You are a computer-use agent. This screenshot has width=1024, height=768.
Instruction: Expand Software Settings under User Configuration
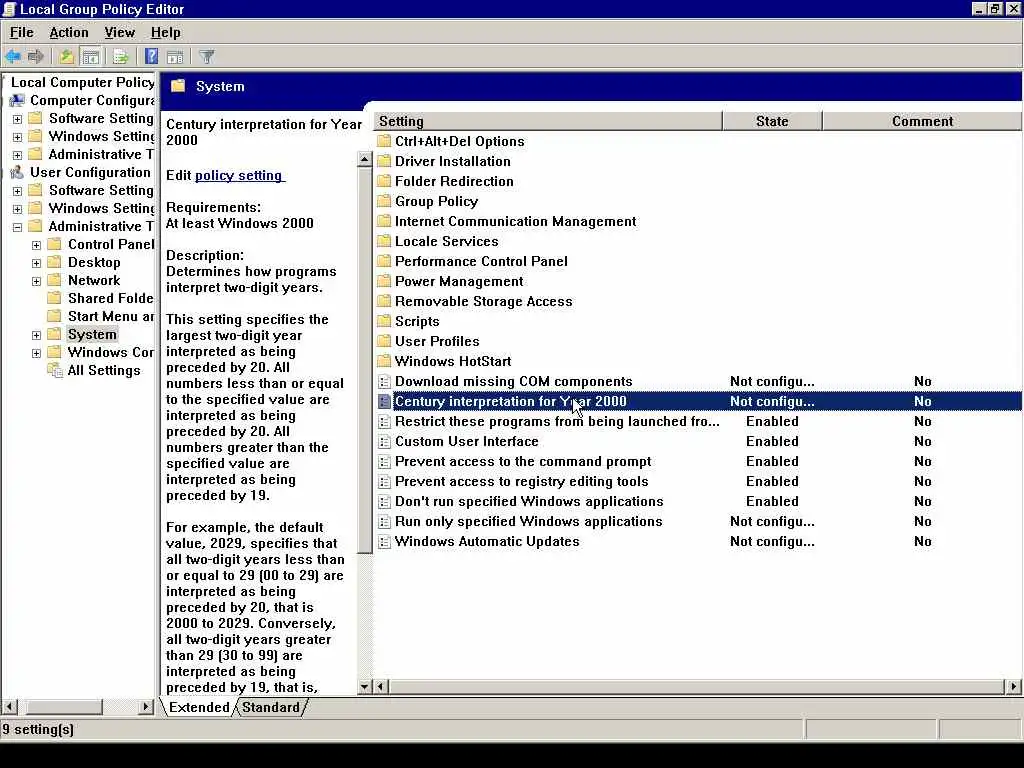pyautogui.click(x=18, y=191)
